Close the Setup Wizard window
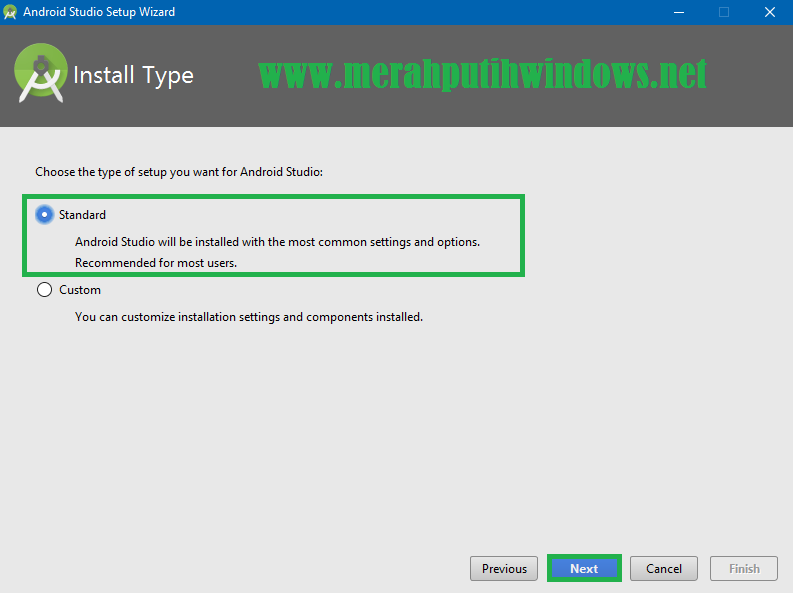The image size is (793, 593). [770, 12]
